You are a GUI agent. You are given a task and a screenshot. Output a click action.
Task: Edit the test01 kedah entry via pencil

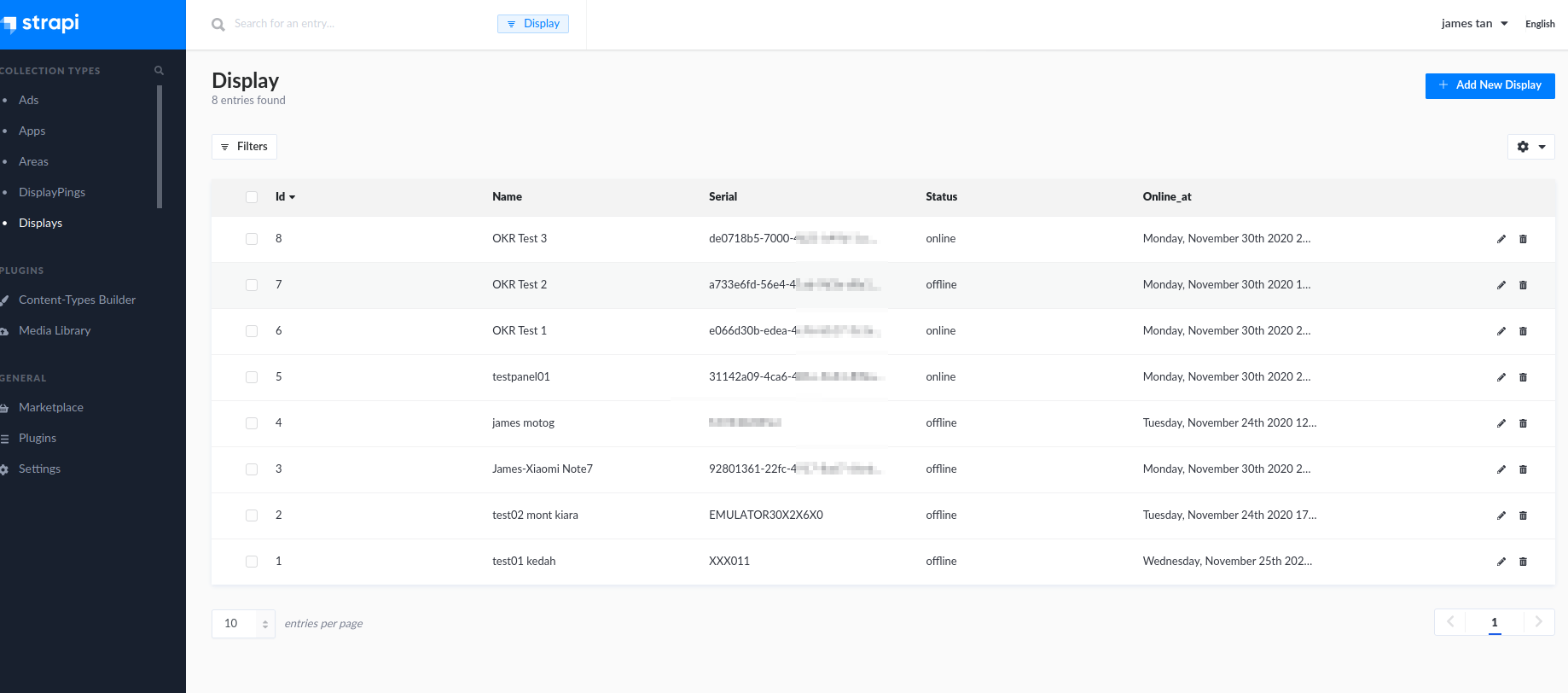[1501, 562]
